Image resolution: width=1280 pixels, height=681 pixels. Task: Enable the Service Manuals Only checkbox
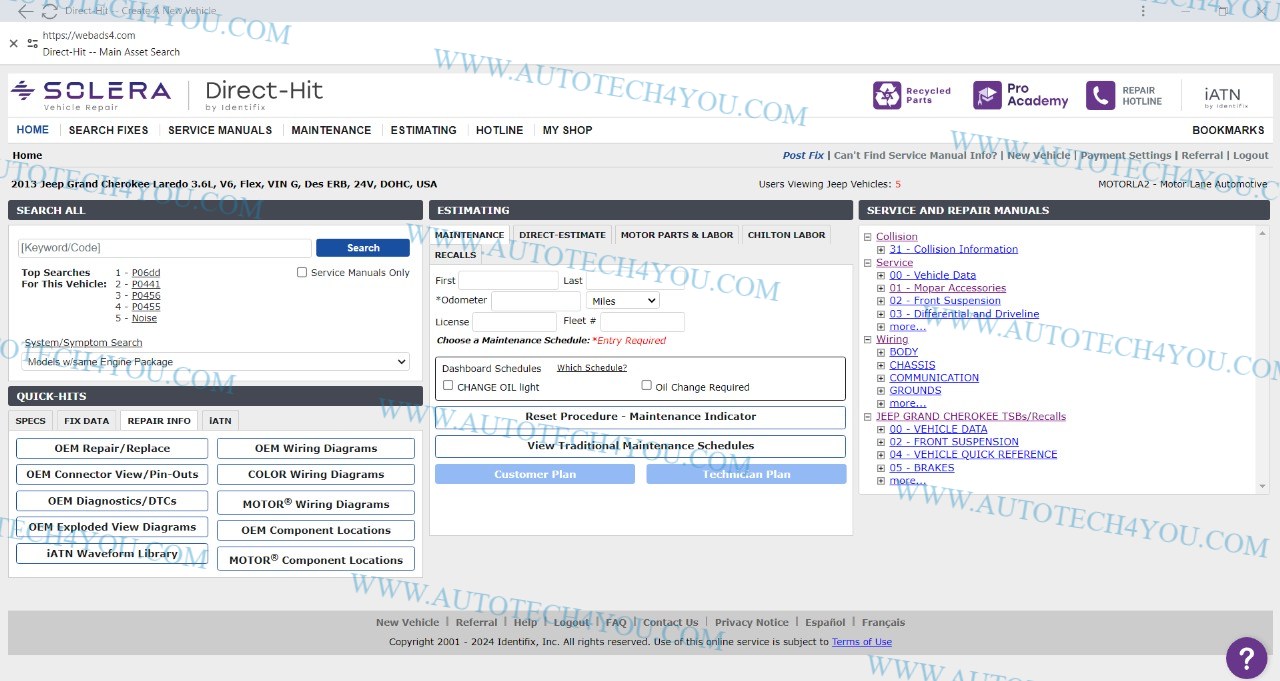(302, 272)
